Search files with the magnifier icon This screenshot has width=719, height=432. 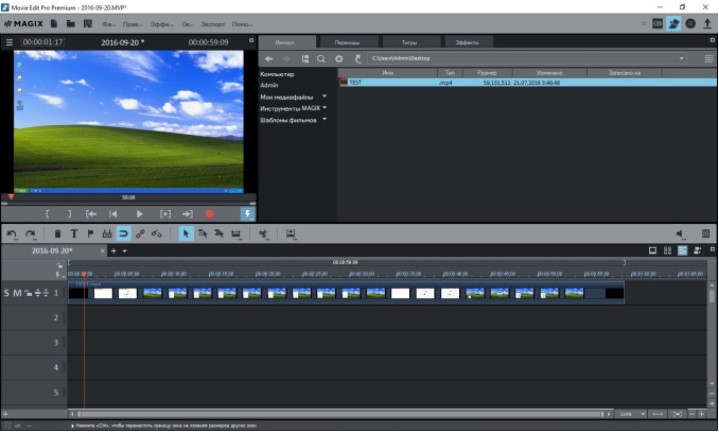point(321,59)
